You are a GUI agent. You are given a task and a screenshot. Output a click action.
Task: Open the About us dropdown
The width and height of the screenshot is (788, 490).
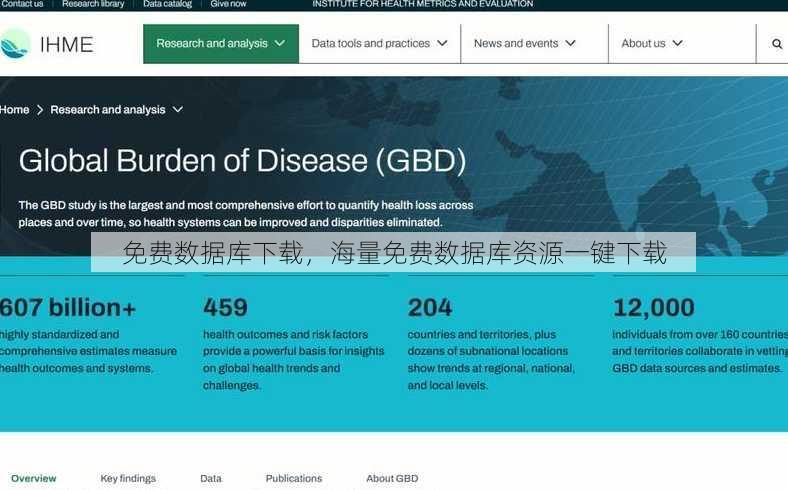[x=652, y=44]
